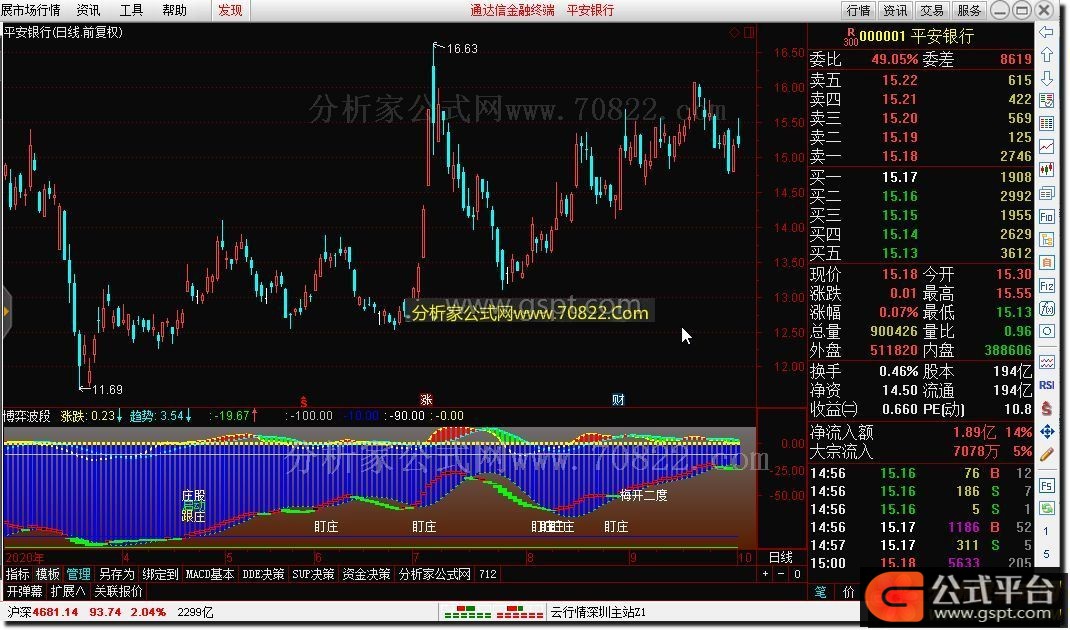The image size is (1070, 630).
Task: Click the blue four-way move arrows icon
Action: pyautogui.click(x=1046, y=431)
